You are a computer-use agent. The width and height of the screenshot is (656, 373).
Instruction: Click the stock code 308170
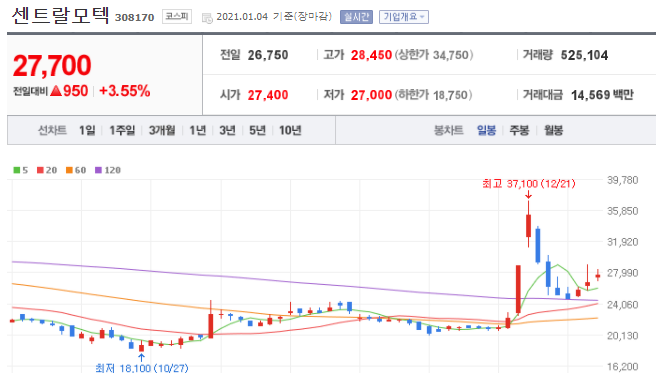pos(135,18)
